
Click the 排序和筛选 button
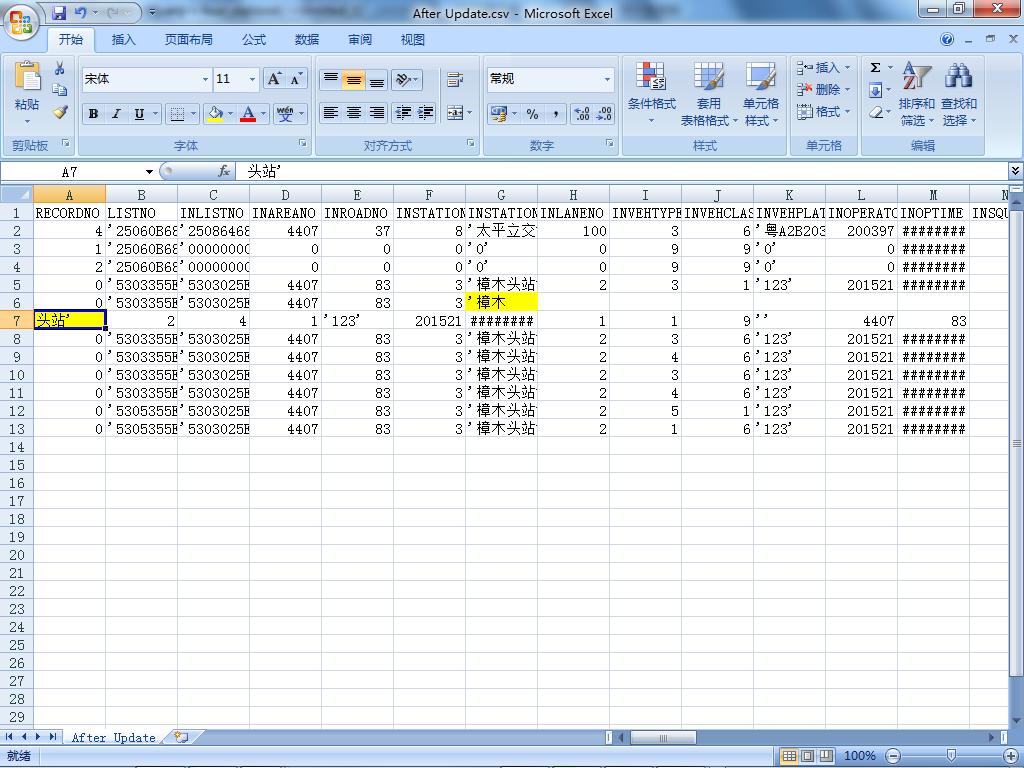click(x=916, y=94)
